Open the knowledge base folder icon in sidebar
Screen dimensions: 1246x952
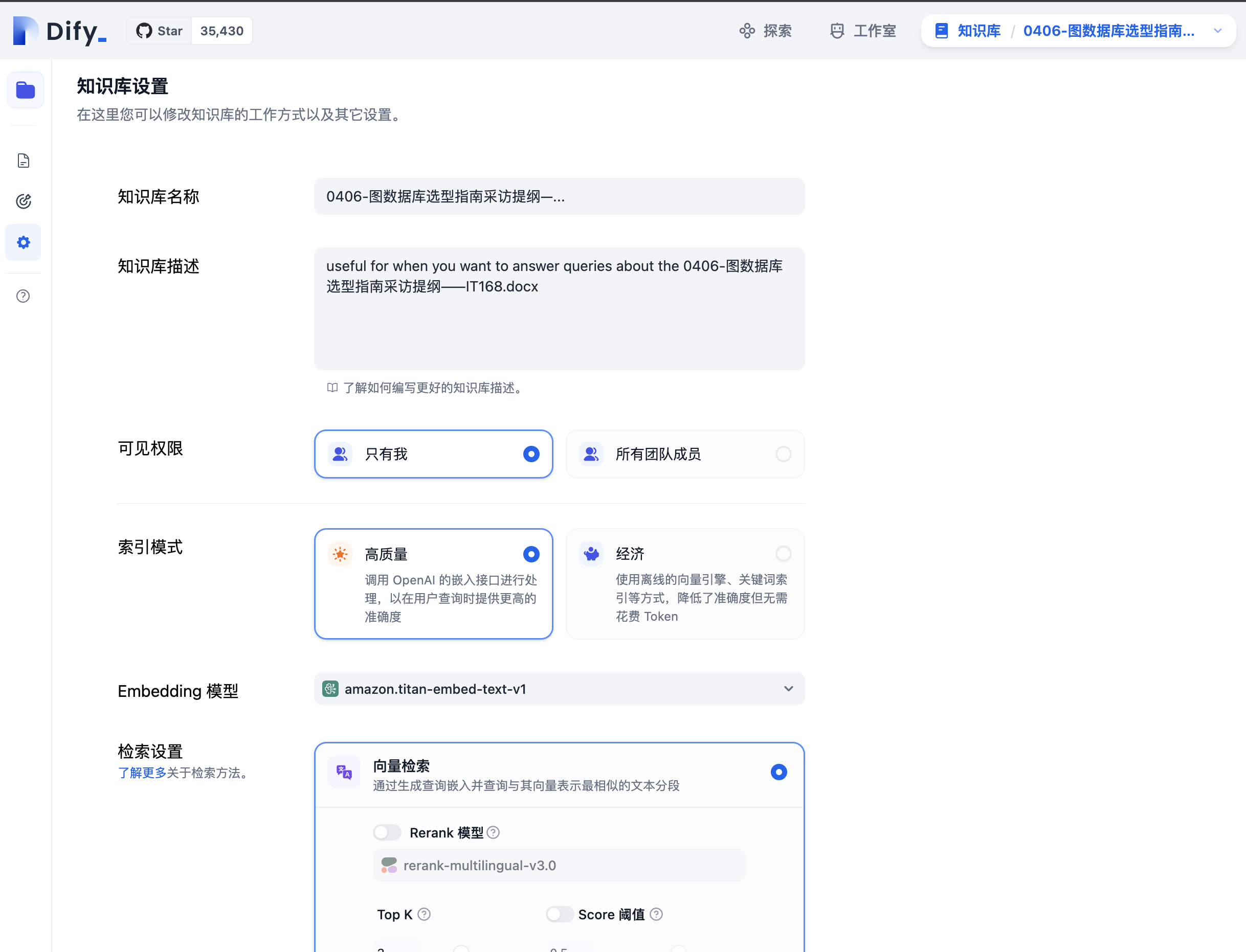coord(25,90)
